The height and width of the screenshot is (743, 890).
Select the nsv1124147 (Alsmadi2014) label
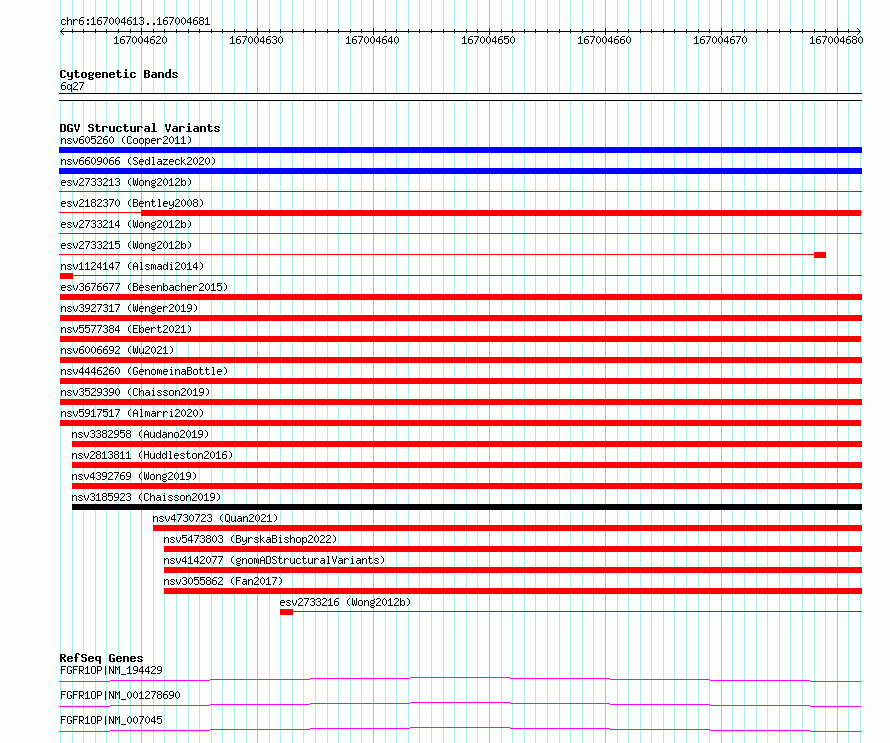pyautogui.click(x=132, y=266)
